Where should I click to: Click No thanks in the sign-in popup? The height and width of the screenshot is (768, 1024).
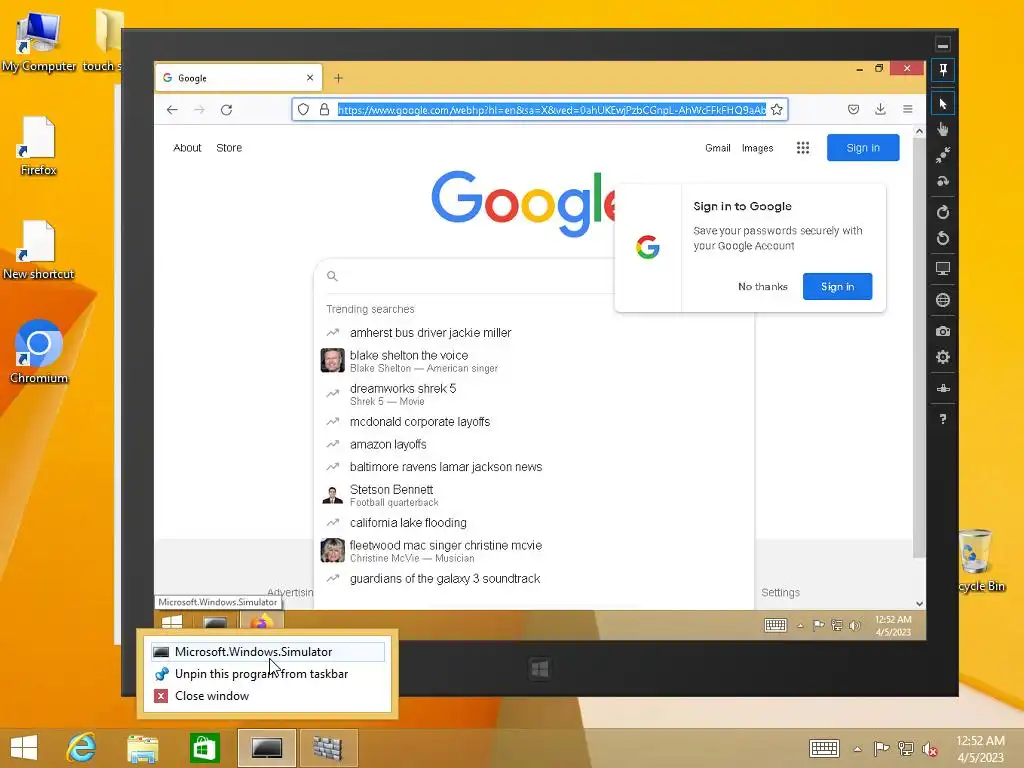(x=763, y=287)
